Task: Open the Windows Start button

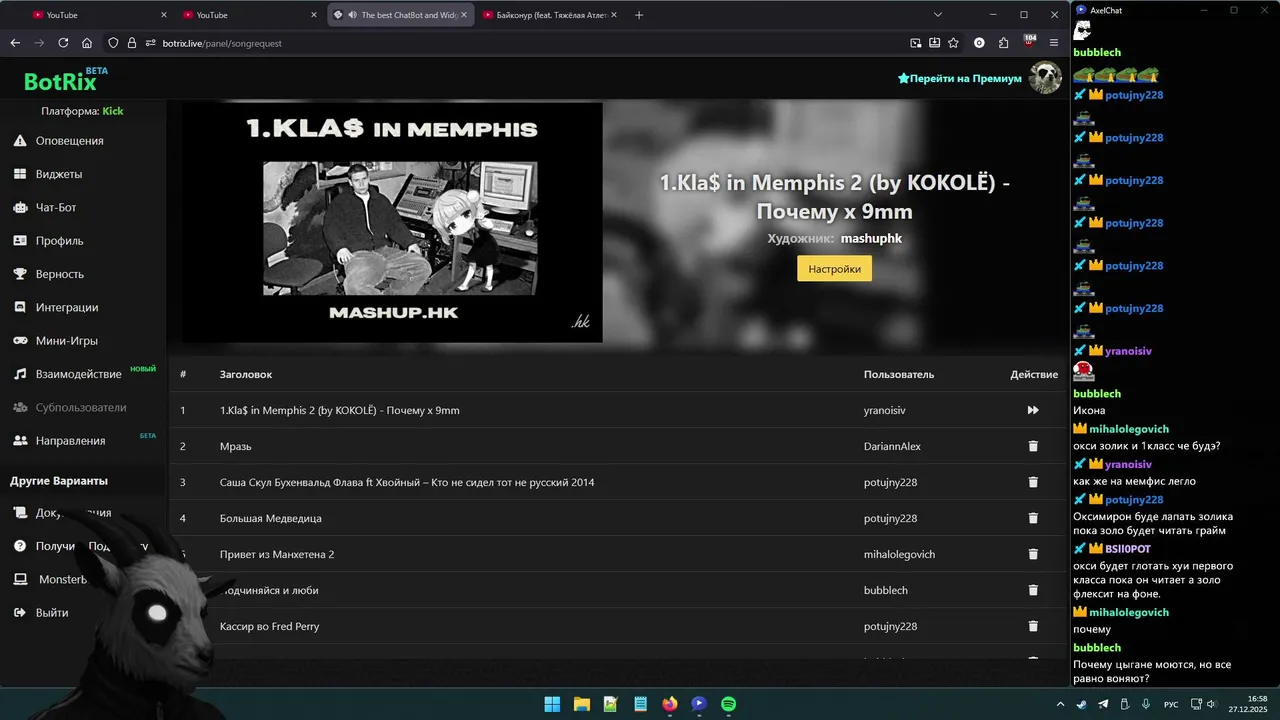Action: tap(552, 704)
